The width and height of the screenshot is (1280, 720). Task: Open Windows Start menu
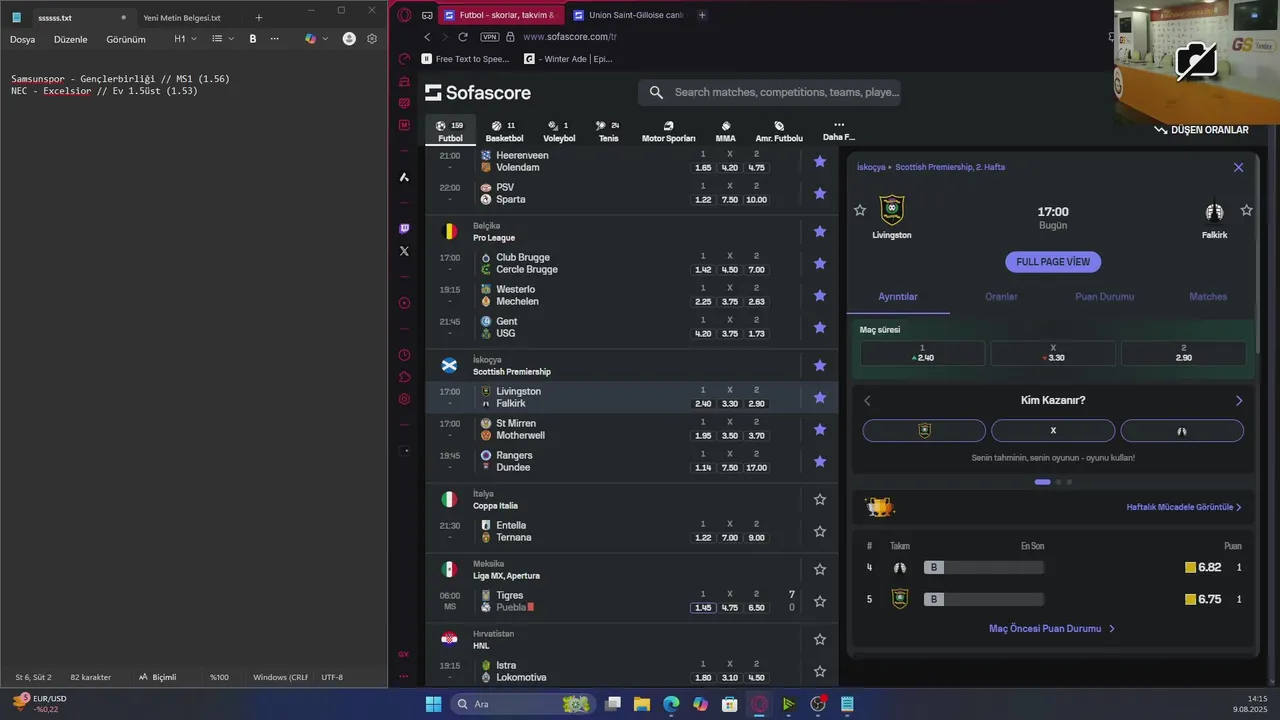click(x=433, y=704)
